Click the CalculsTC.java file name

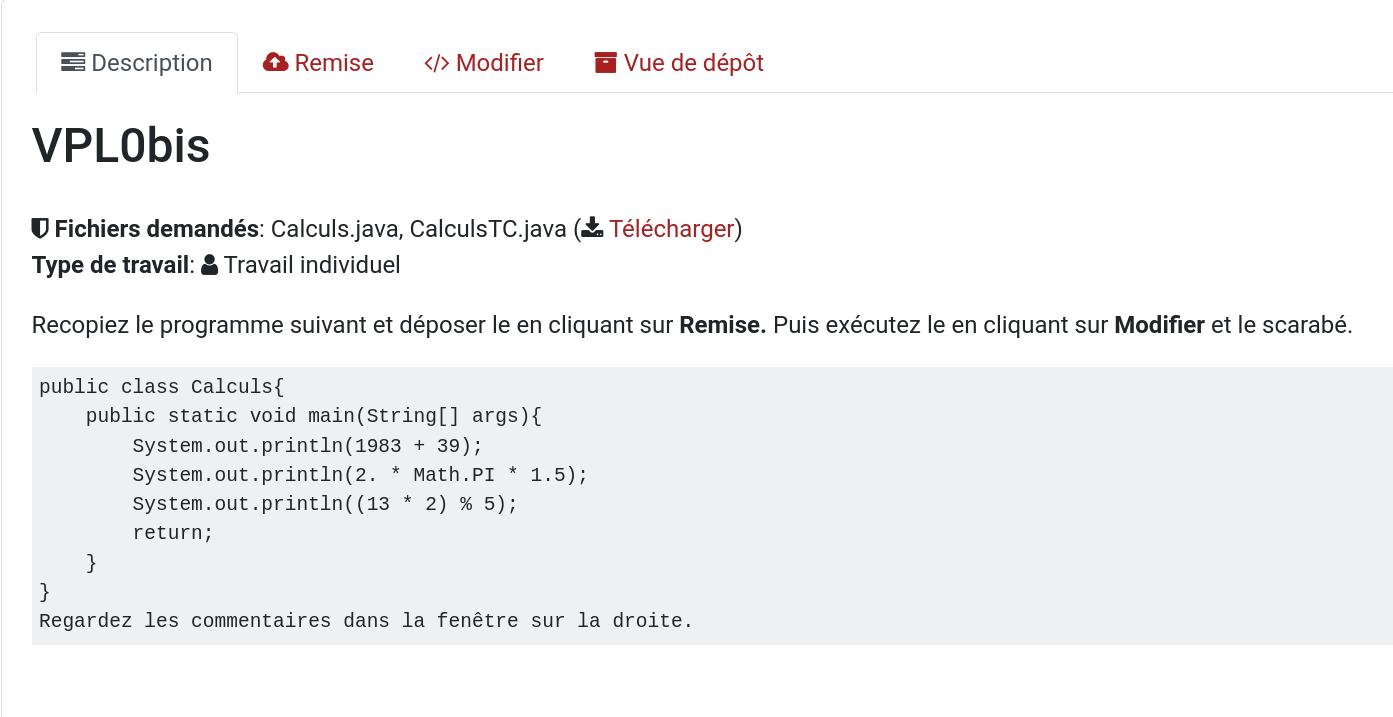[x=488, y=229]
